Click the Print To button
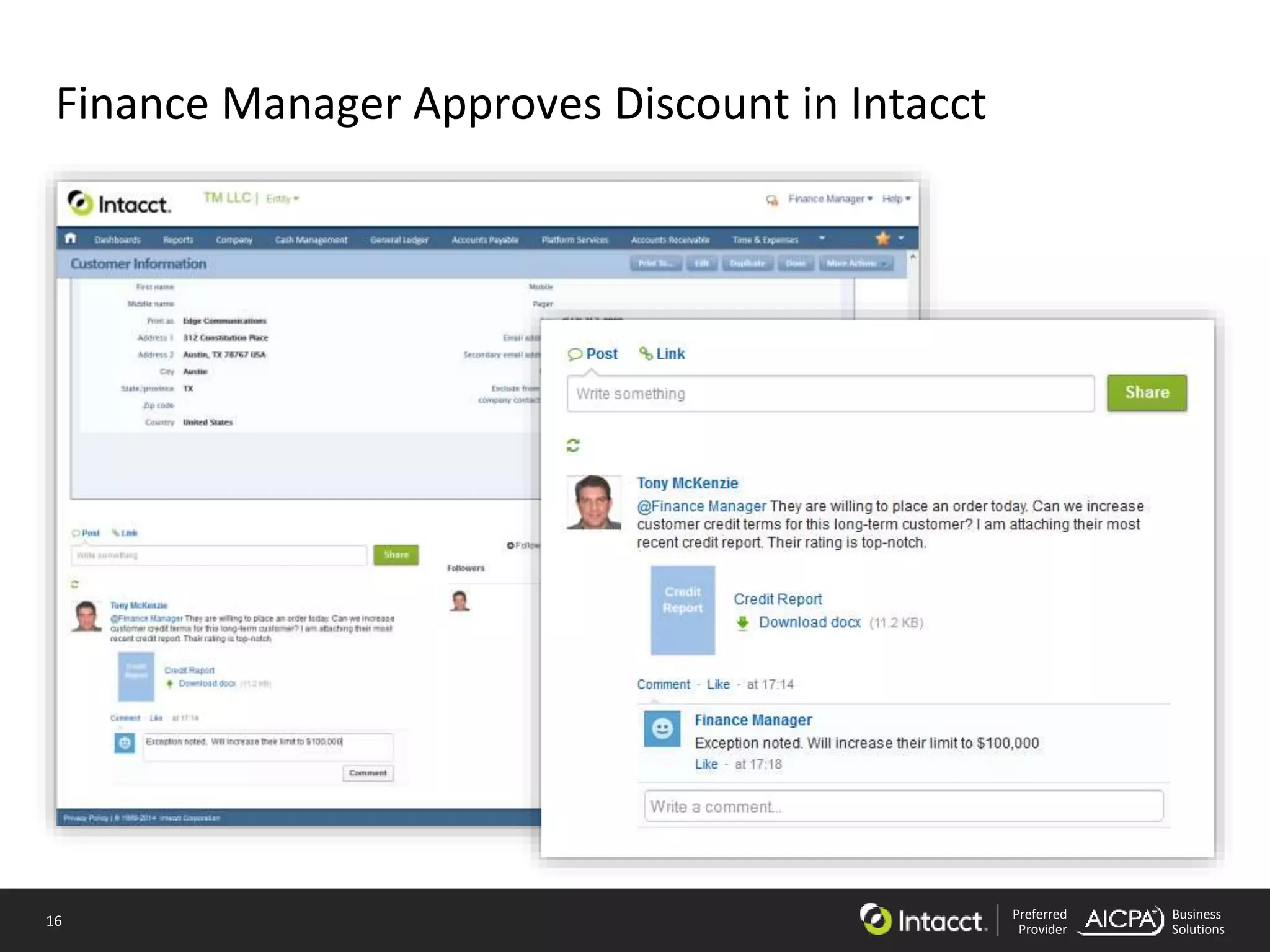The height and width of the screenshot is (952, 1270). click(656, 263)
